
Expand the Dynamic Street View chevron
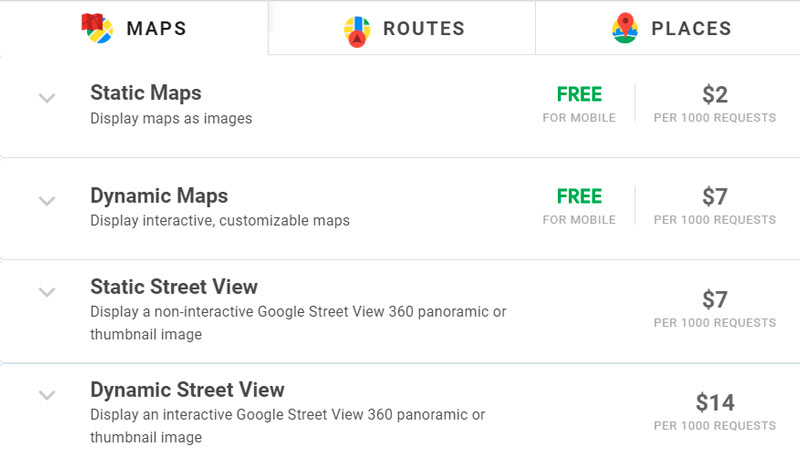pos(47,395)
